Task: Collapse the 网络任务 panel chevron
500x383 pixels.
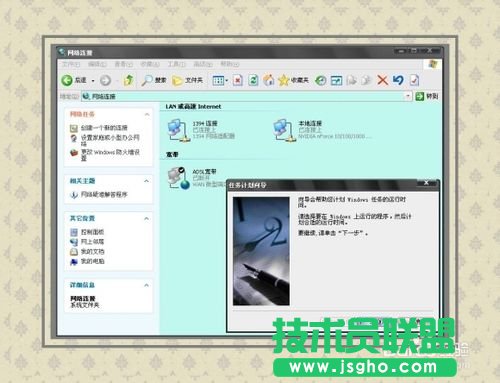Action: [x=147, y=114]
